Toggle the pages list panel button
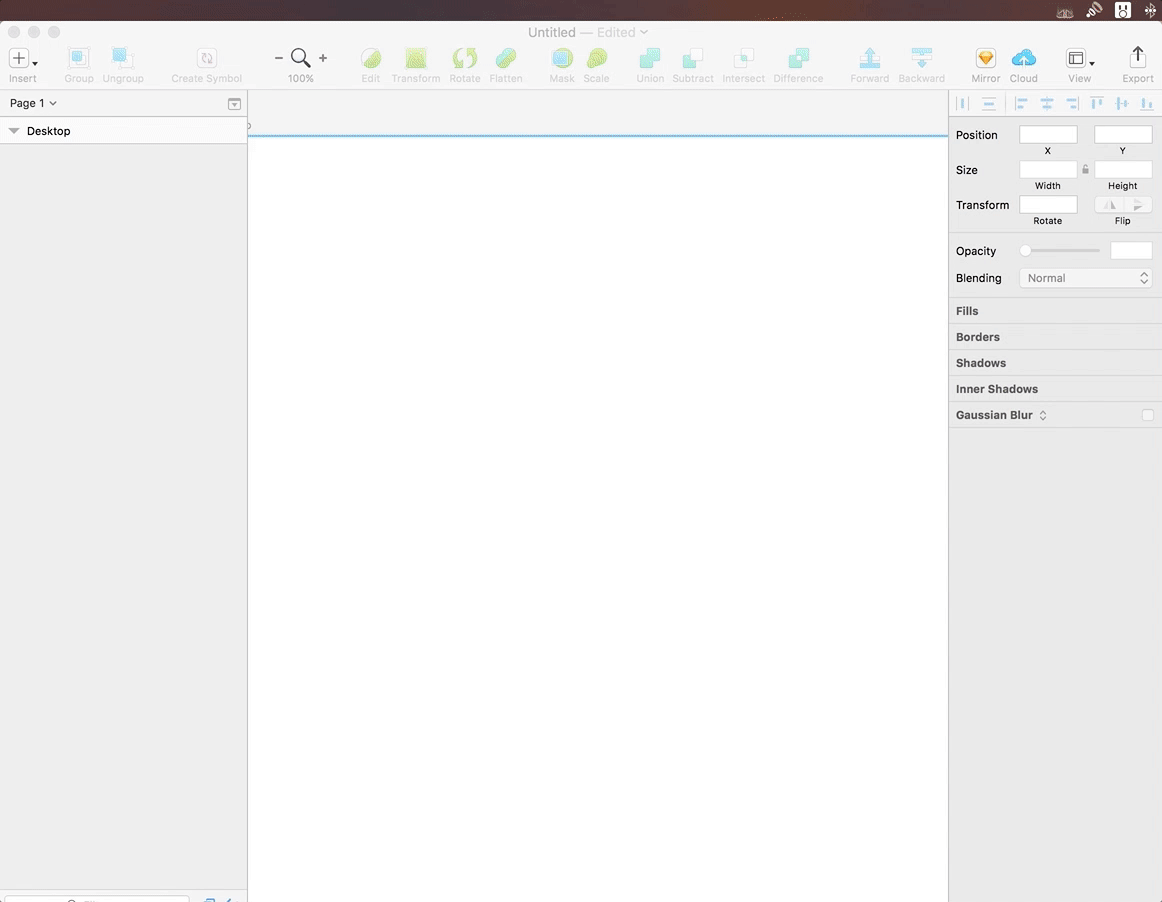 (x=234, y=104)
